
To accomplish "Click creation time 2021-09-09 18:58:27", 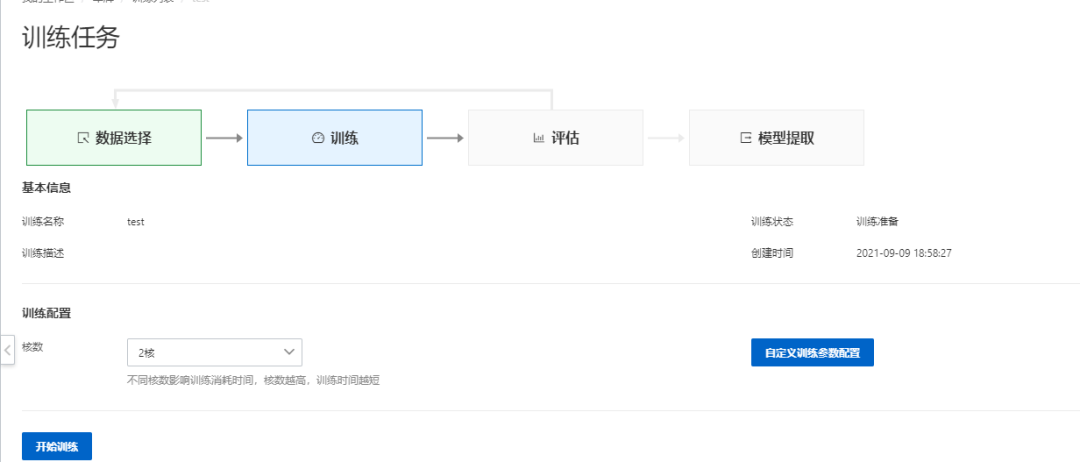I will [x=904, y=253].
